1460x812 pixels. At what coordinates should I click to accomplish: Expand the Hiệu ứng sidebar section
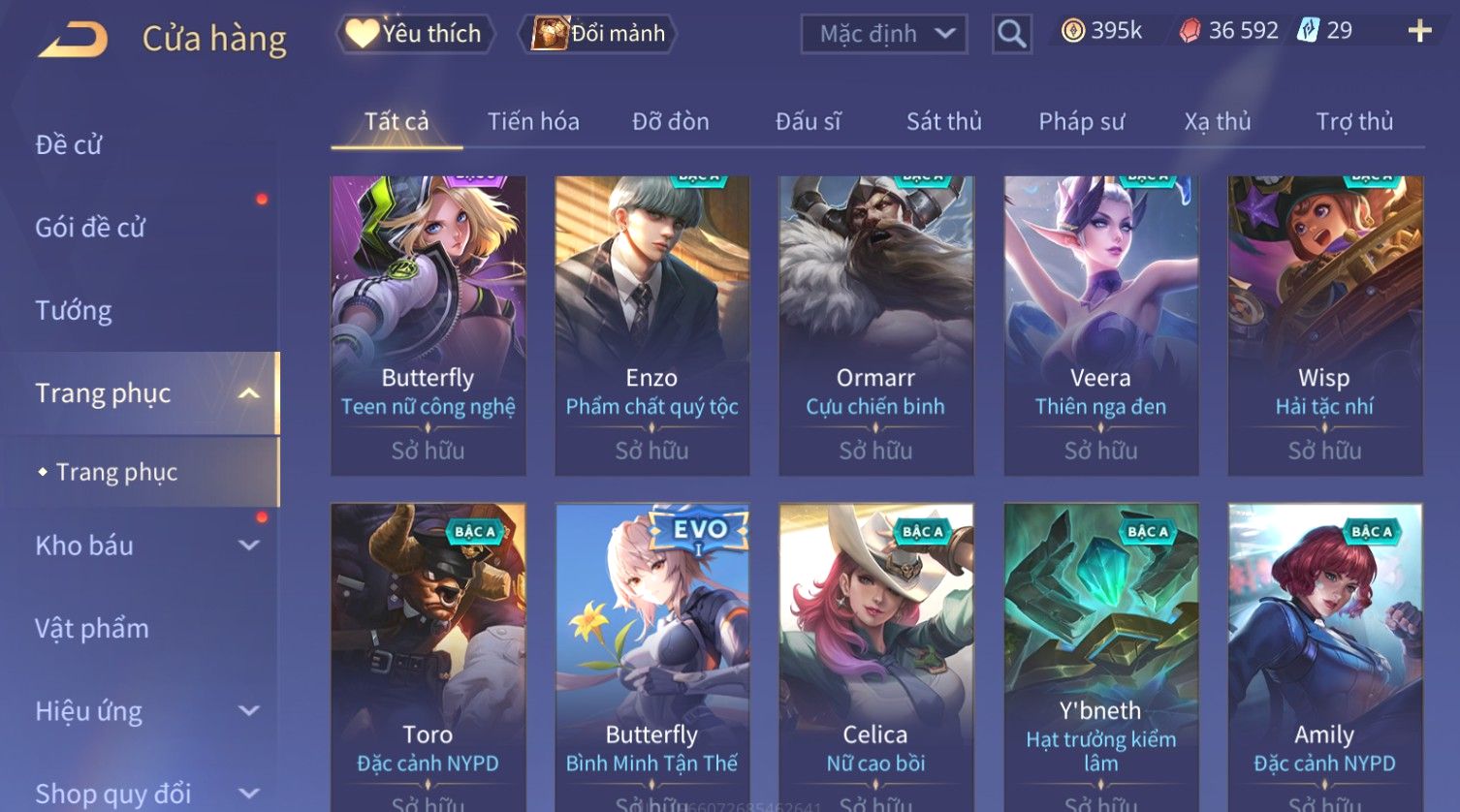pyautogui.click(x=249, y=711)
